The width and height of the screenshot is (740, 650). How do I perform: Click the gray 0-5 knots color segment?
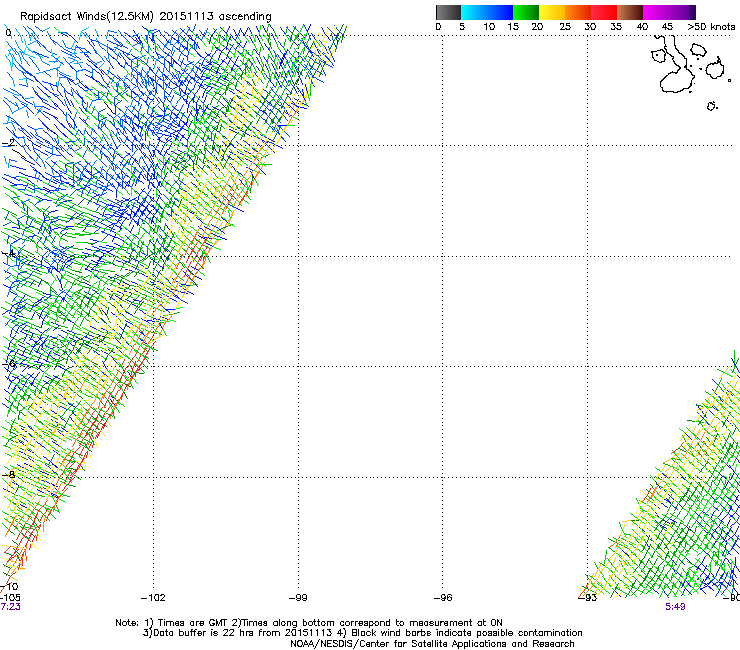click(x=448, y=12)
